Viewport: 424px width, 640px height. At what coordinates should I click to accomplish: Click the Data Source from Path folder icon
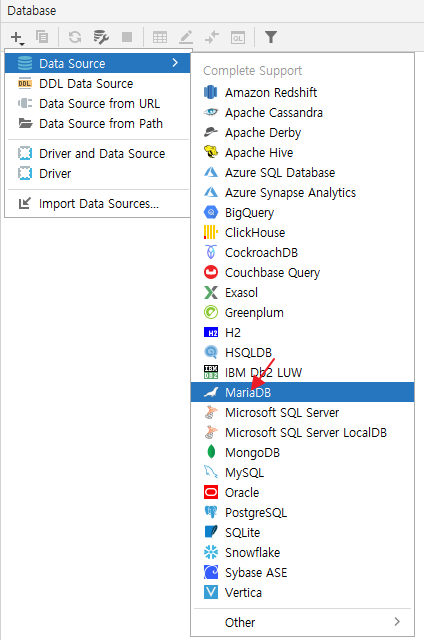[25, 123]
